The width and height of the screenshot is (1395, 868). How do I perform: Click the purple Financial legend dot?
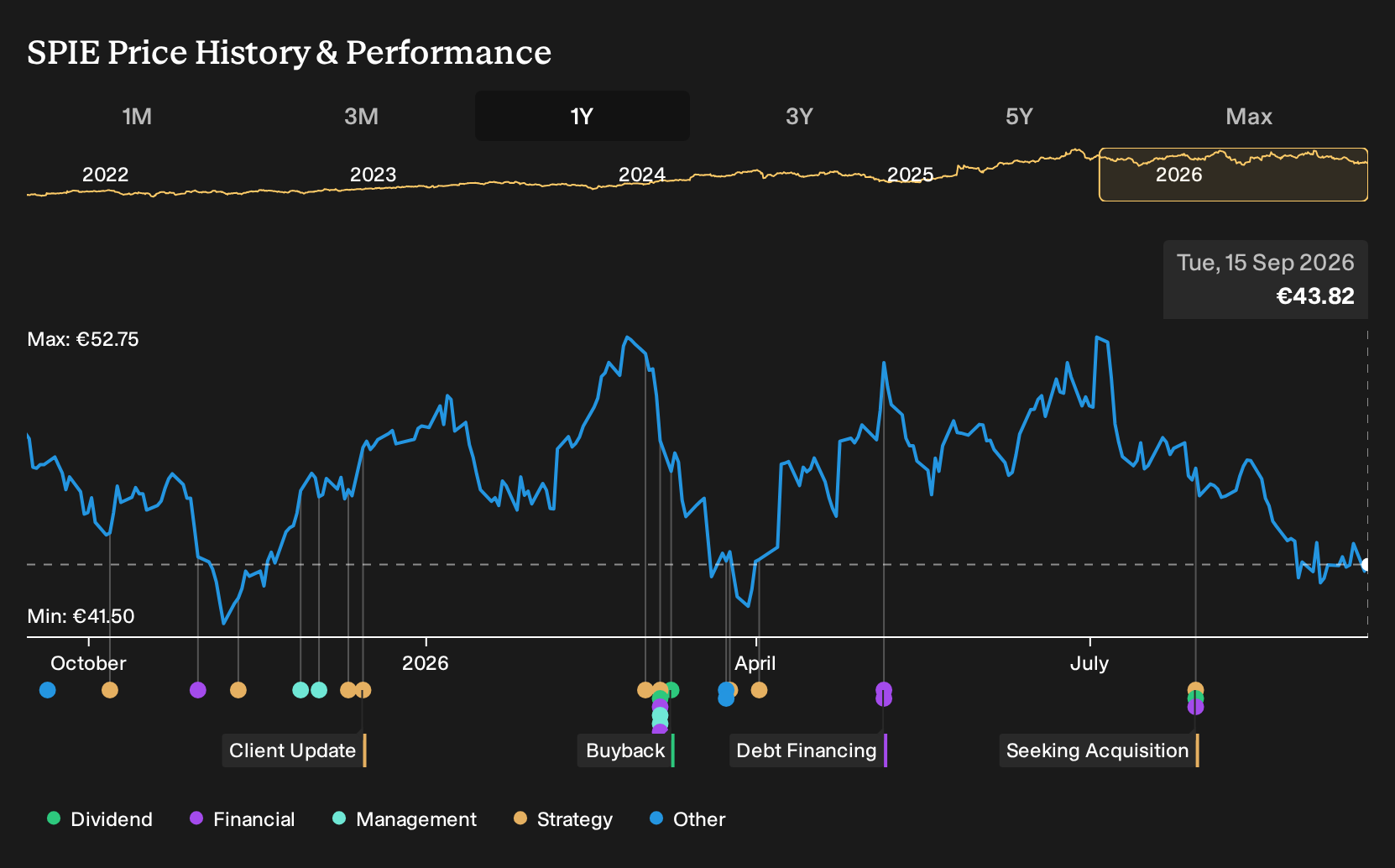(196, 818)
